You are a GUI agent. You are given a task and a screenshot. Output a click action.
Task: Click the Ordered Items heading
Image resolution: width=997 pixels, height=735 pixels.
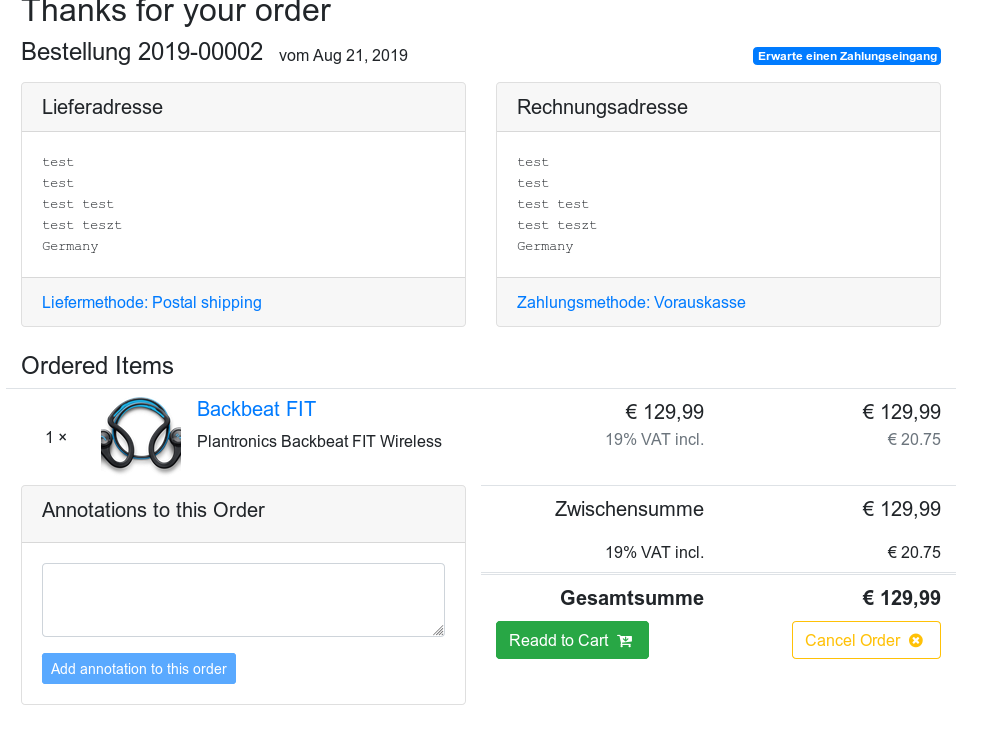(x=97, y=366)
